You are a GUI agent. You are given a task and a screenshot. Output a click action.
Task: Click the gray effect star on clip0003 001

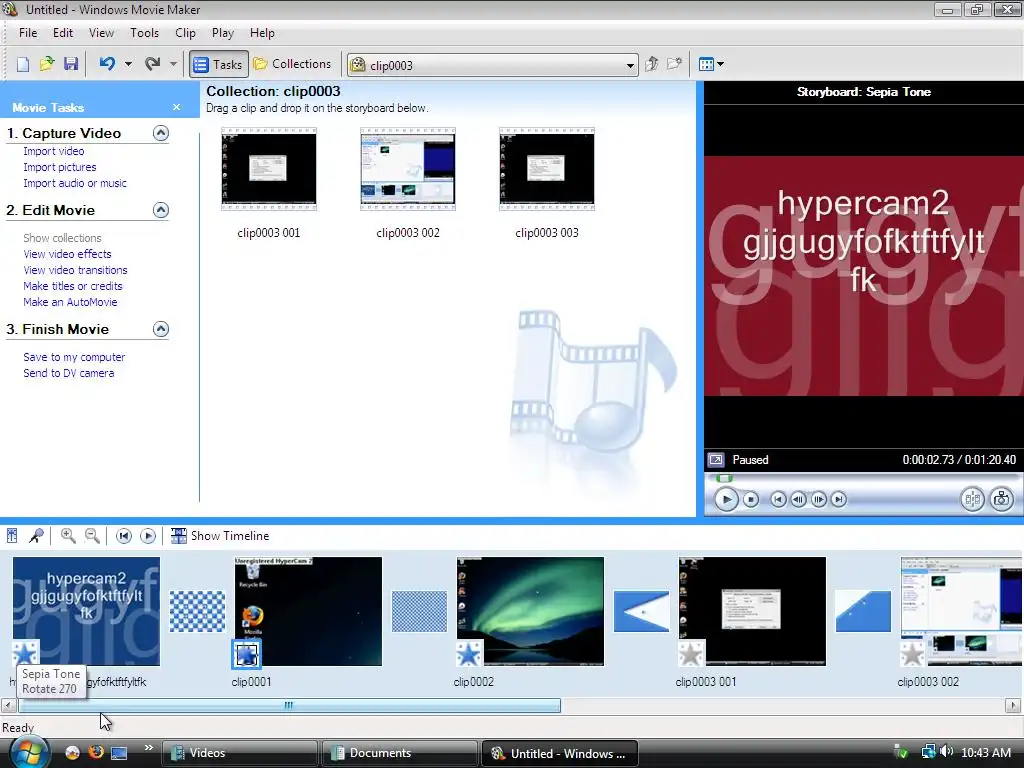690,654
